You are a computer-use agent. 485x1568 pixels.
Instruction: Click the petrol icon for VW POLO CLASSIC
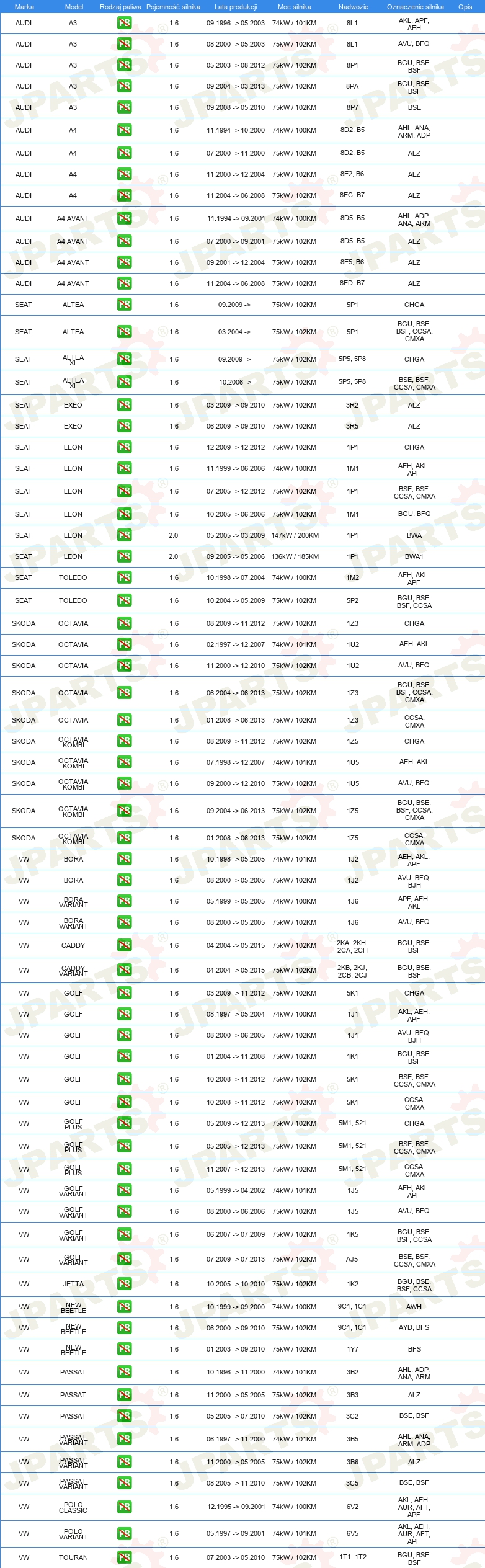click(x=124, y=1507)
